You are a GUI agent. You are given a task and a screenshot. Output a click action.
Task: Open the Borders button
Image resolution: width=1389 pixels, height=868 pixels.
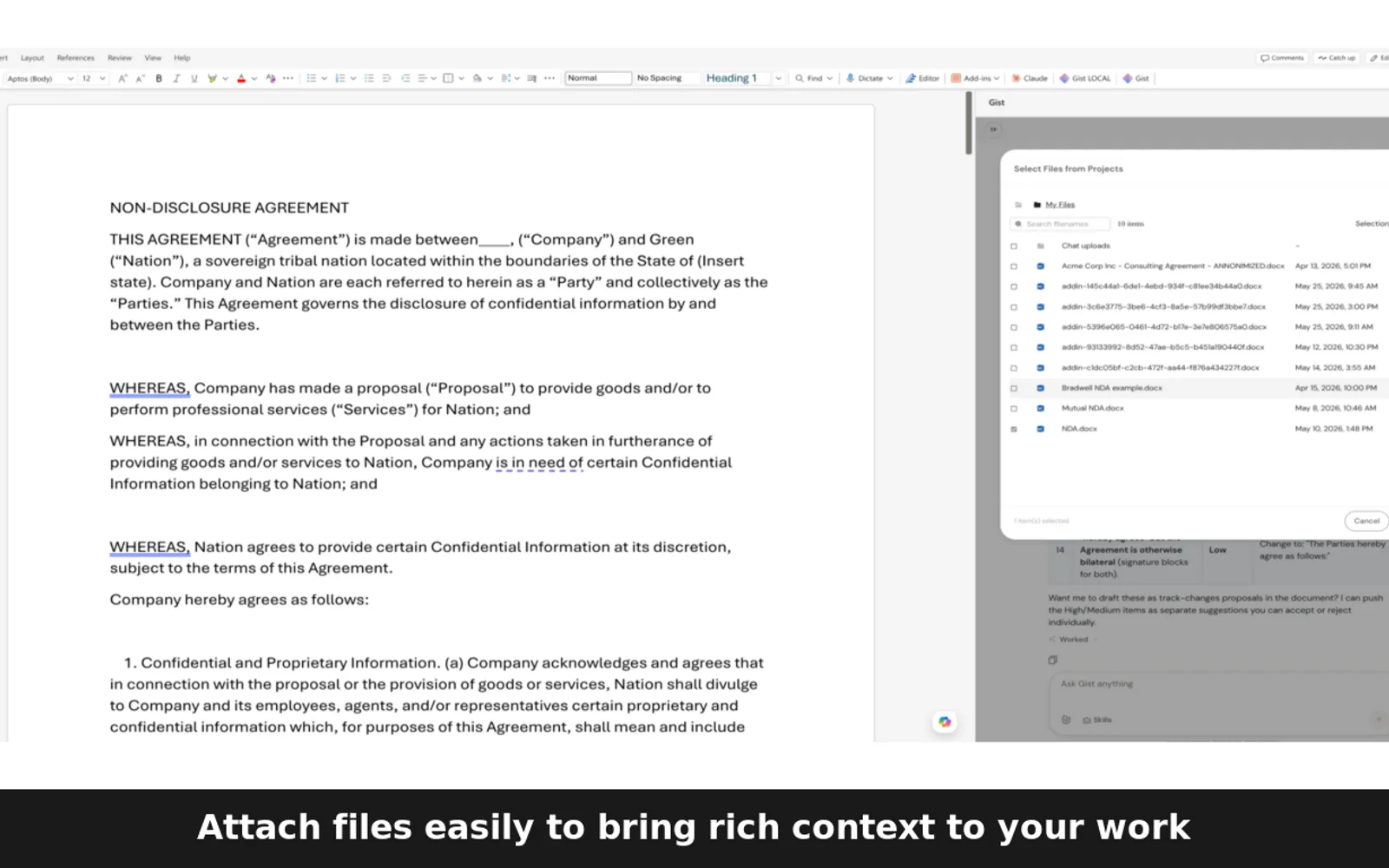tap(448, 78)
